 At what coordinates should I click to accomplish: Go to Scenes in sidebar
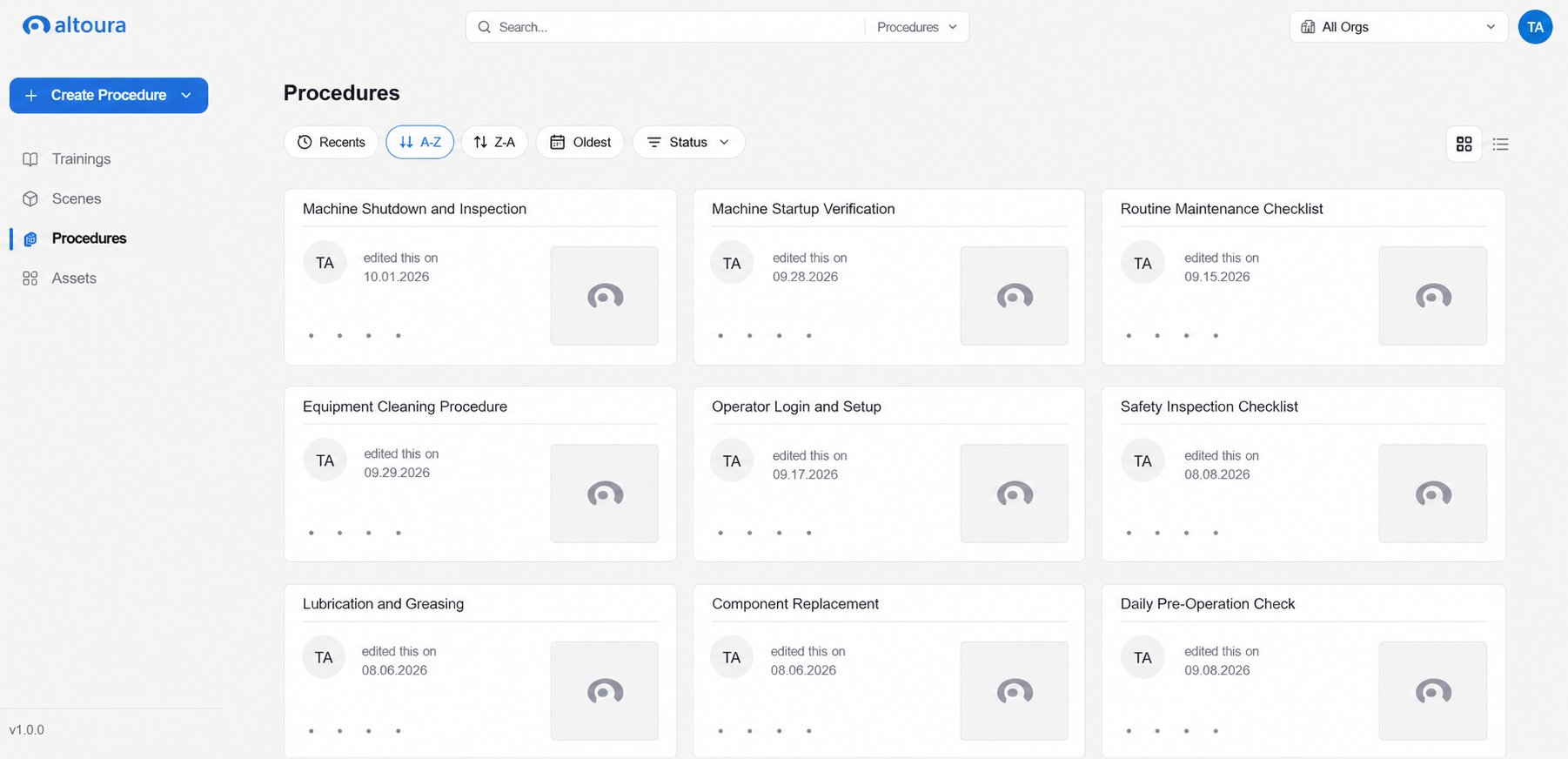[x=77, y=198]
